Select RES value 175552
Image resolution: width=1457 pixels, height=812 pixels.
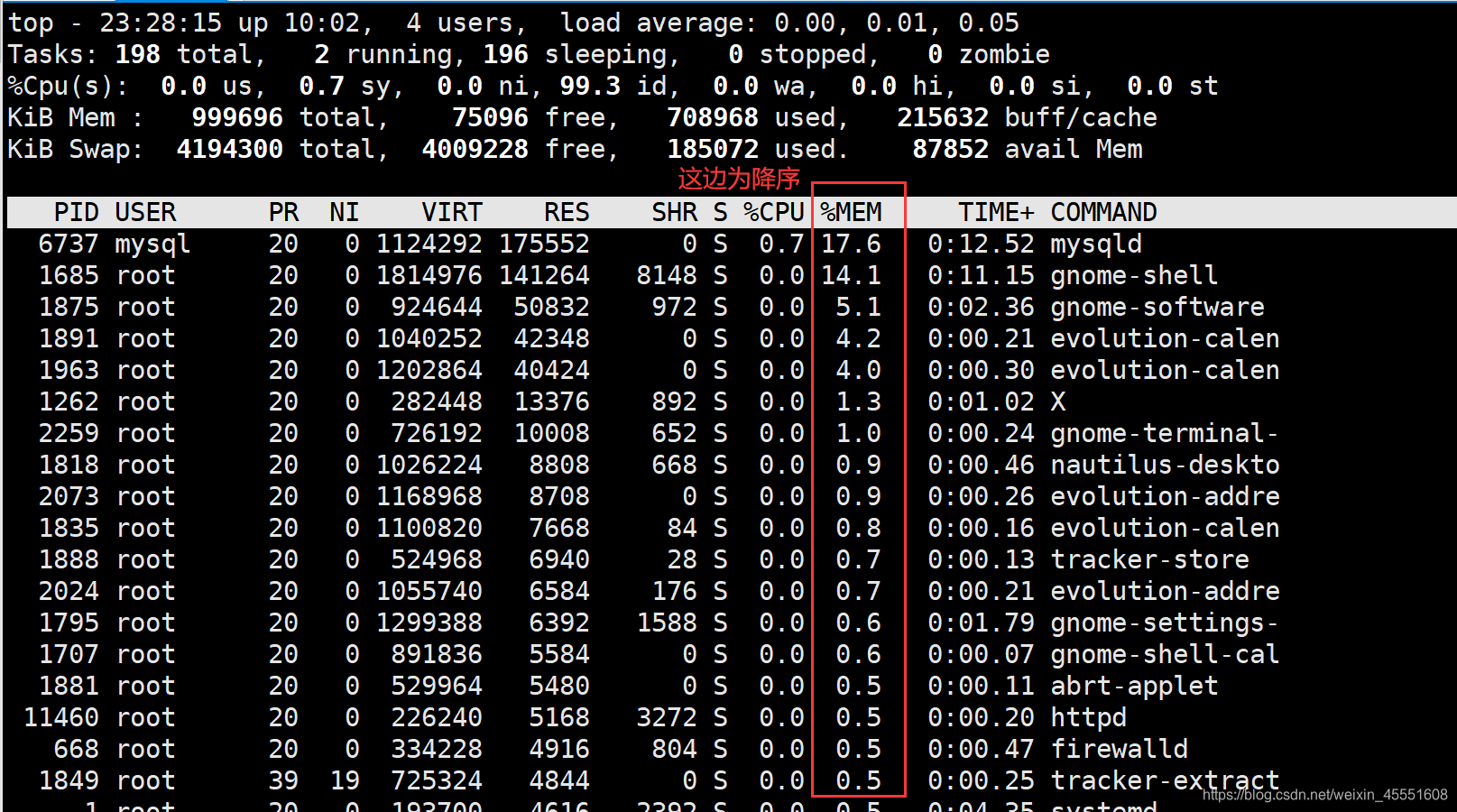click(544, 244)
